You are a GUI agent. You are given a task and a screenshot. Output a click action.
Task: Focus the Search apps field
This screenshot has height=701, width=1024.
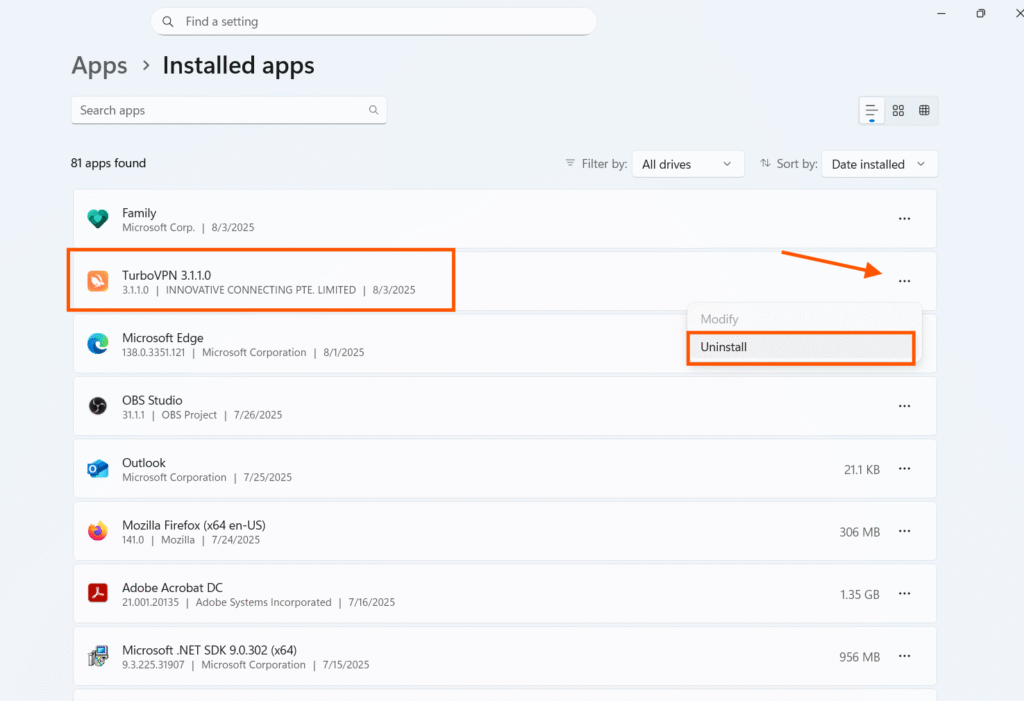229,110
